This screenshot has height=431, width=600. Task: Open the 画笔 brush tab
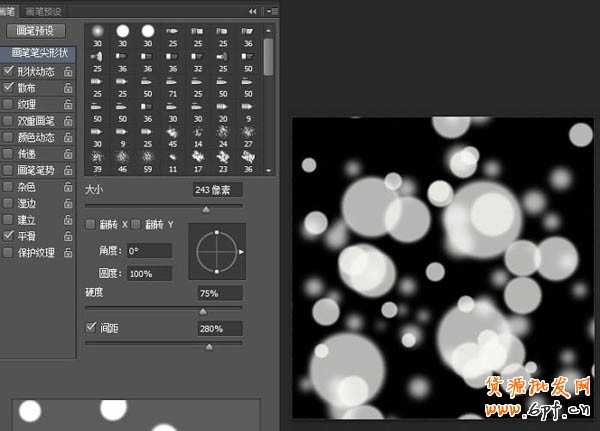point(9,10)
